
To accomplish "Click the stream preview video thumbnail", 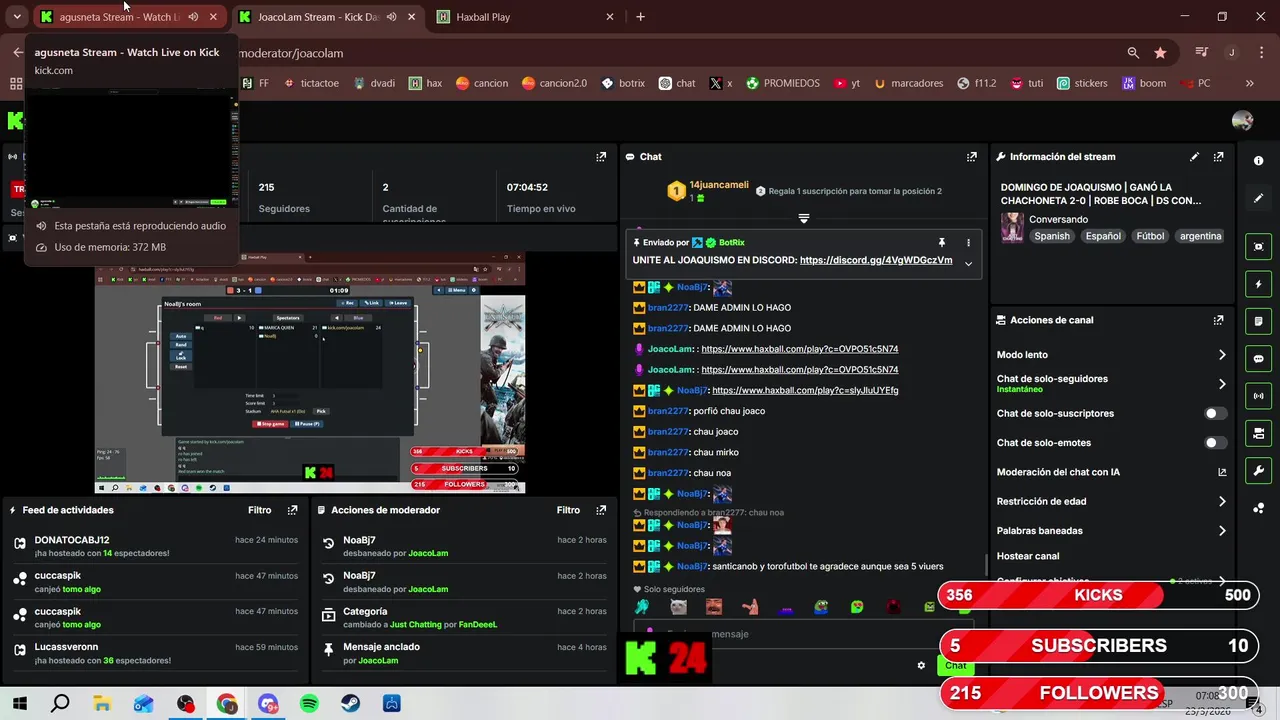I will point(310,373).
